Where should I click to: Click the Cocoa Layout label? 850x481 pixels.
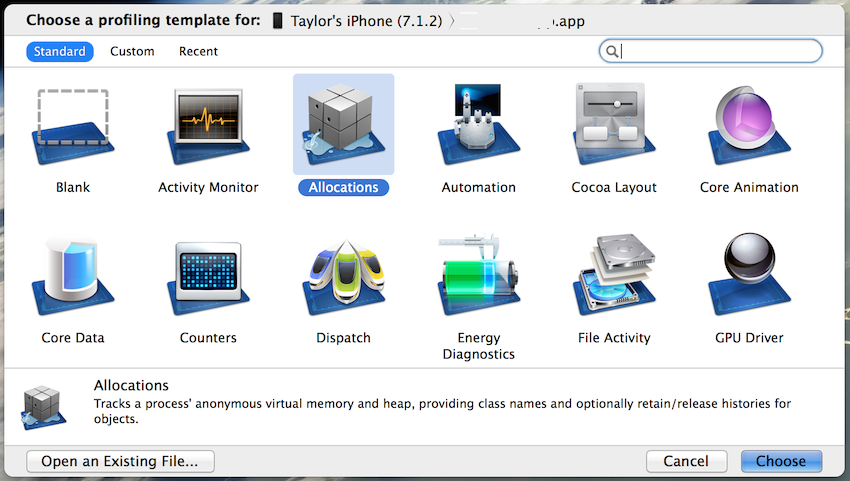click(614, 188)
